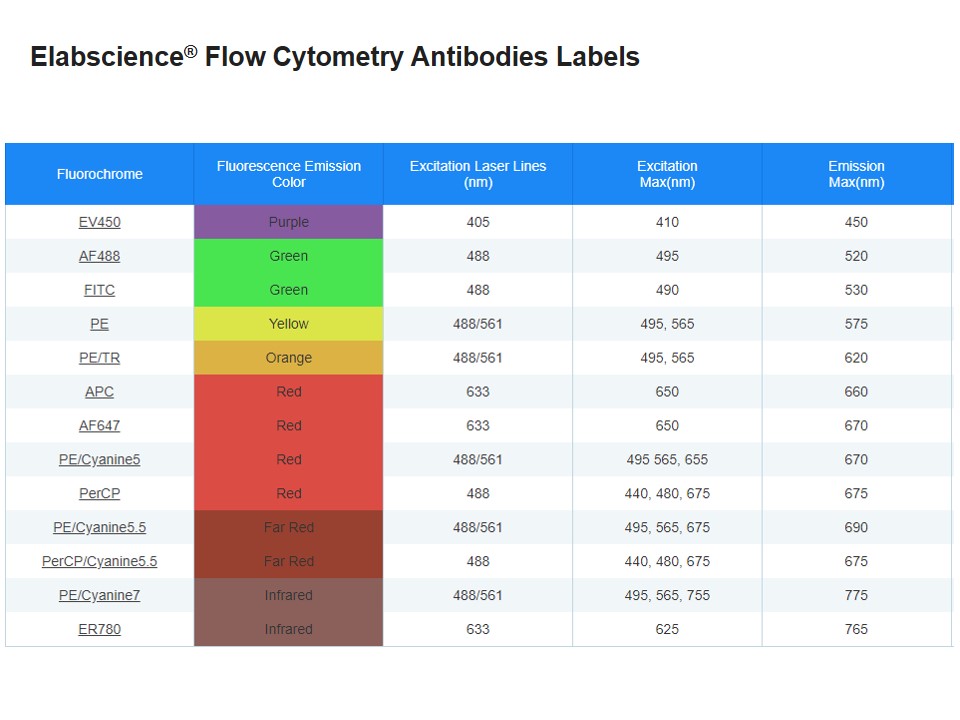Click the APC fluorochrome link
This screenshot has height=720, width=960.
(x=99, y=392)
